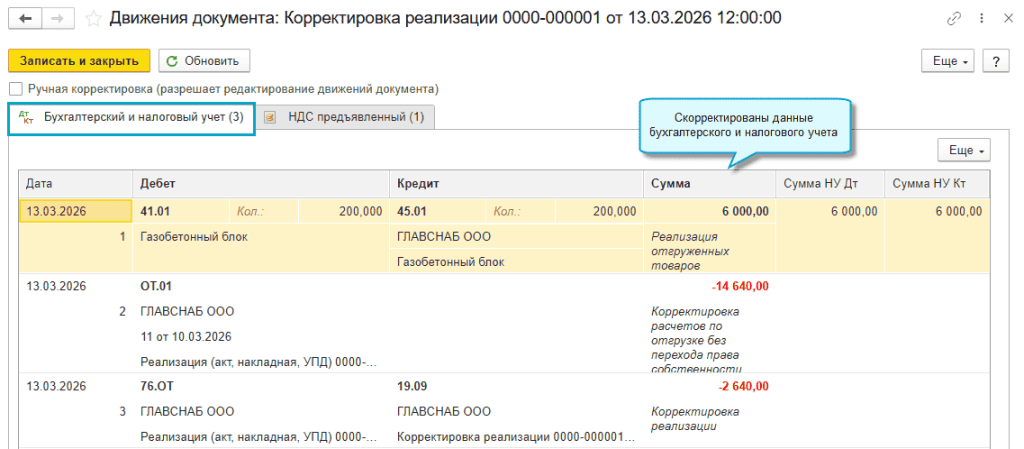Enable the Ручная корректировка checkbox
The image size is (1024, 449).
(15, 89)
